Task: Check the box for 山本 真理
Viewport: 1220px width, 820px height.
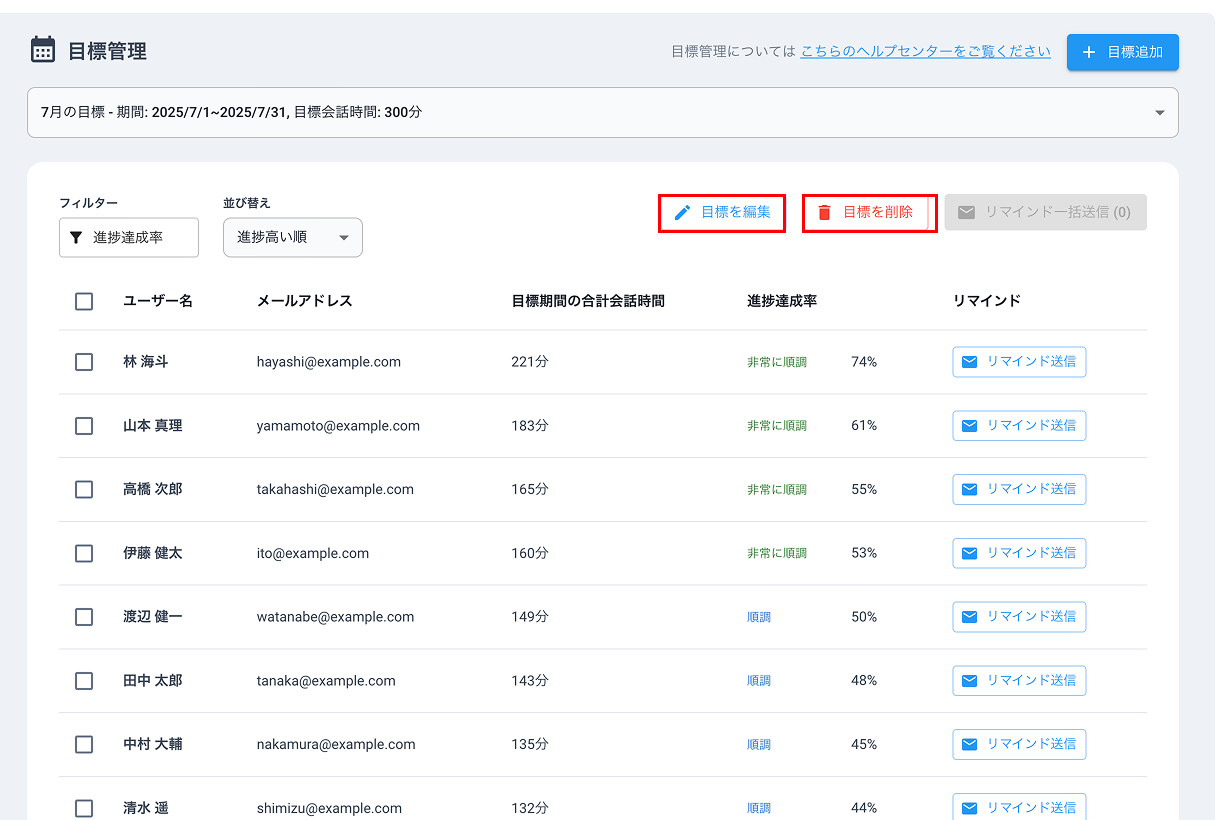Action: click(84, 426)
